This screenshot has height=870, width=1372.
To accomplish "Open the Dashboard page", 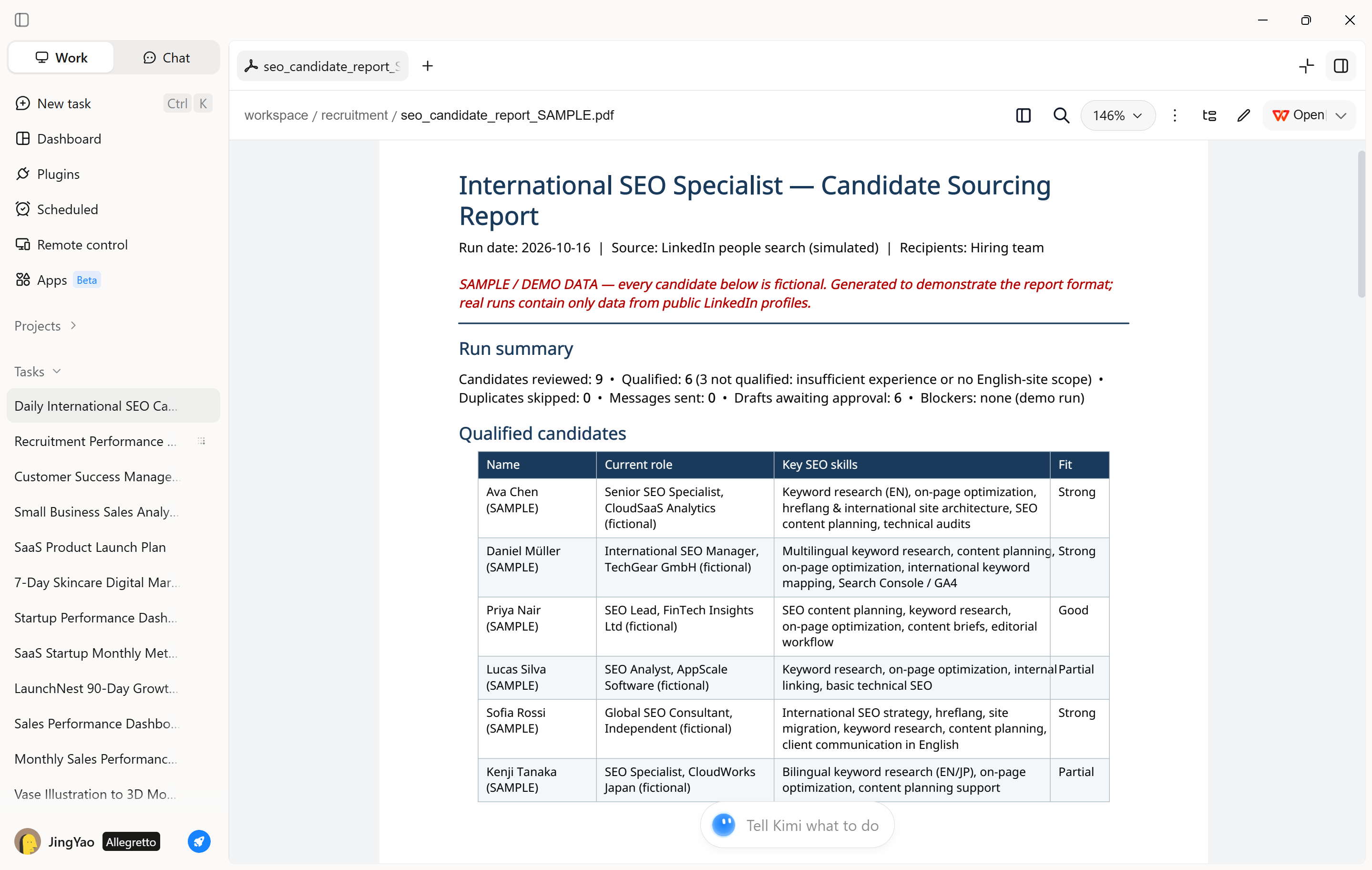I will click(113, 138).
